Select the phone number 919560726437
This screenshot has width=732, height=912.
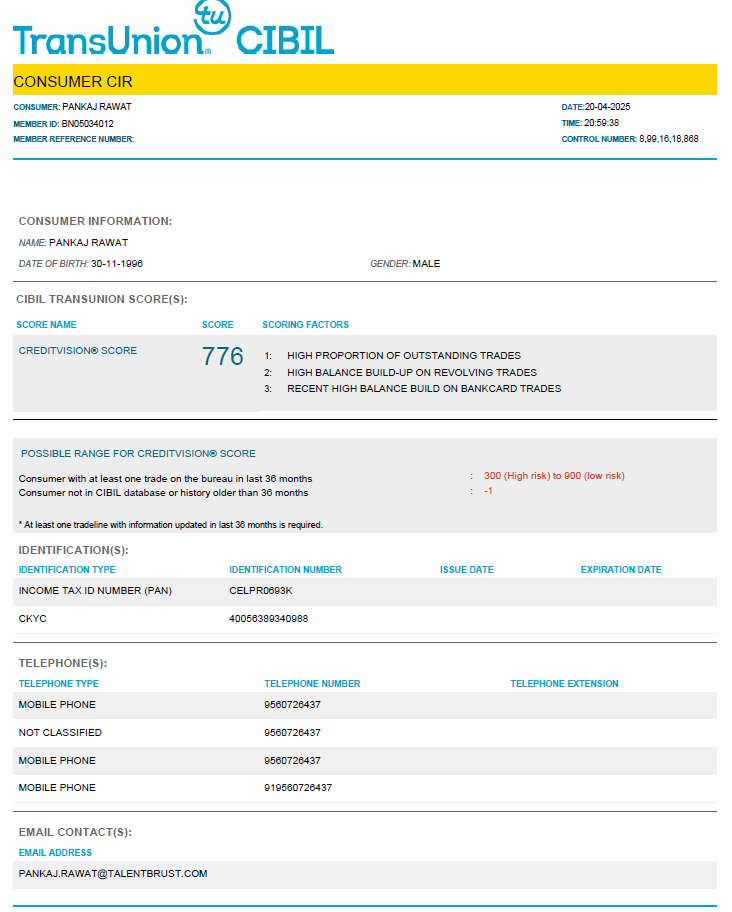pos(298,788)
